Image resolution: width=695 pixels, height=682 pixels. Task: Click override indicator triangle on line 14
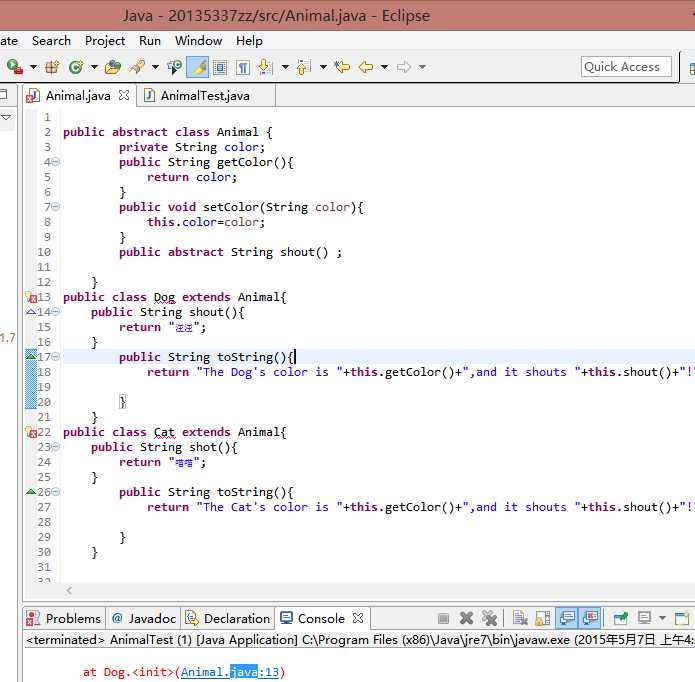click(x=31, y=312)
